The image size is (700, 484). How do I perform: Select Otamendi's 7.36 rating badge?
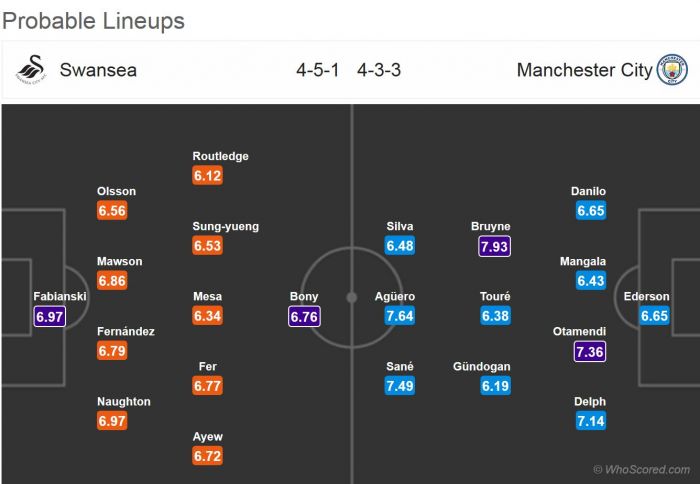click(590, 351)
